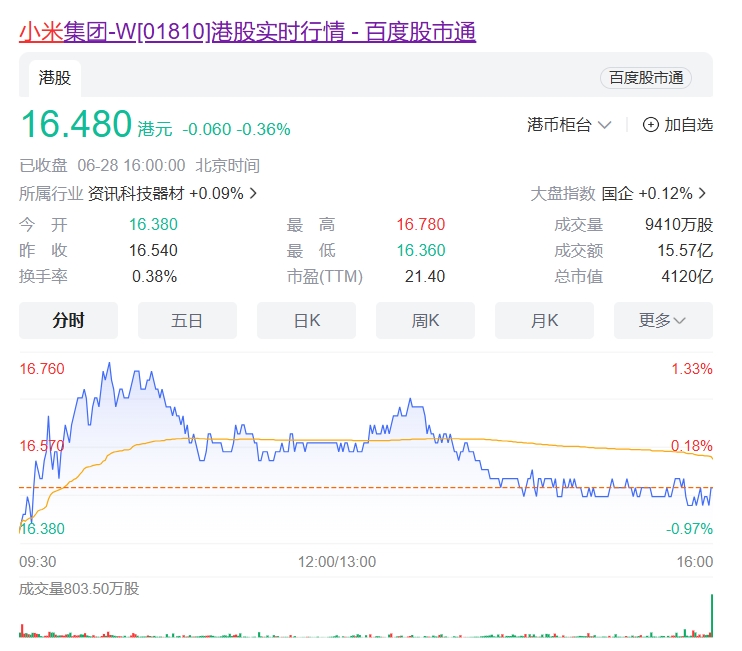Click the 16.570 mid axis label
This screenshot has height=651, width=742.
42,446
